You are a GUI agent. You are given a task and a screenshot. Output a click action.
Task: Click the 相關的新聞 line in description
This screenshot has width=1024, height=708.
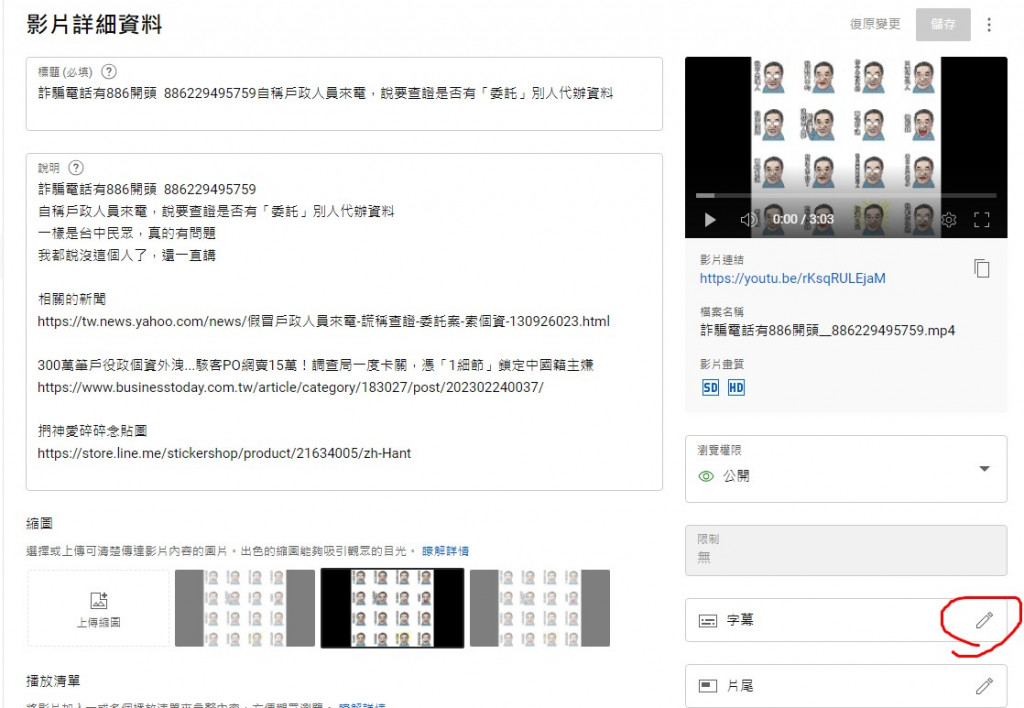coord(72,299)
